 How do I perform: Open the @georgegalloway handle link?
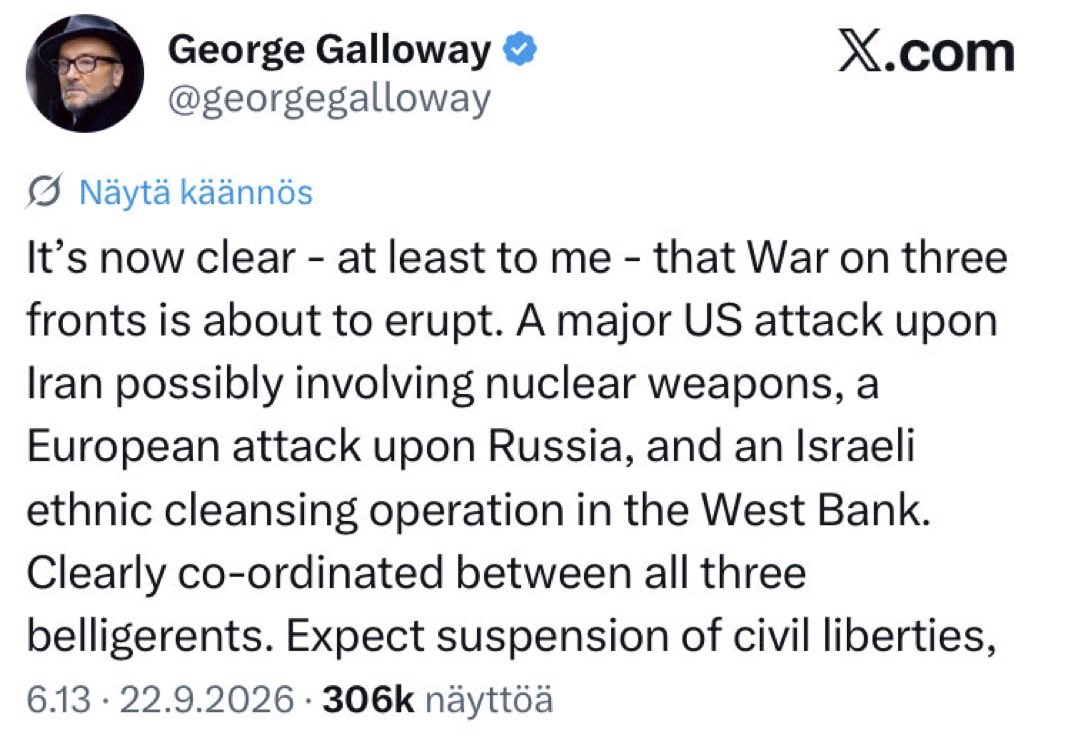pyautogui.click(x=329, y=100)
